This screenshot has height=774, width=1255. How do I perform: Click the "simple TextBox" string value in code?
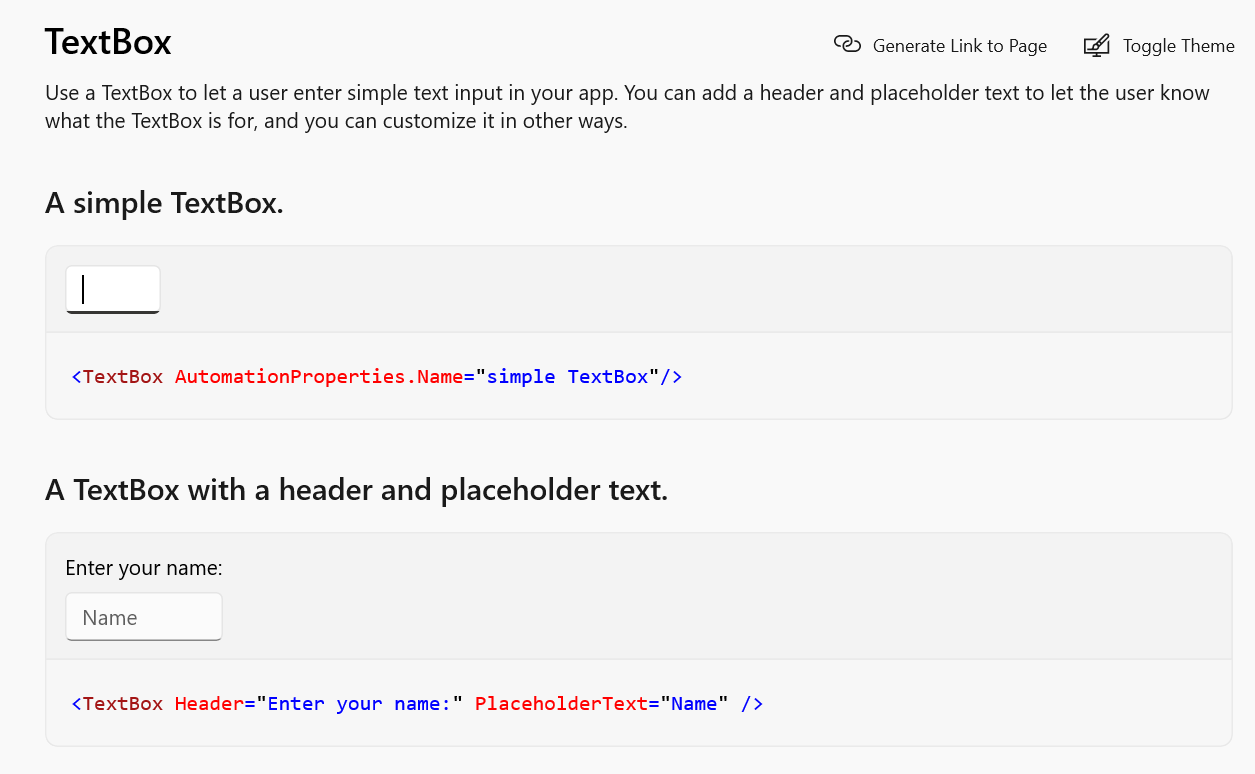click(x=568, y=377)
